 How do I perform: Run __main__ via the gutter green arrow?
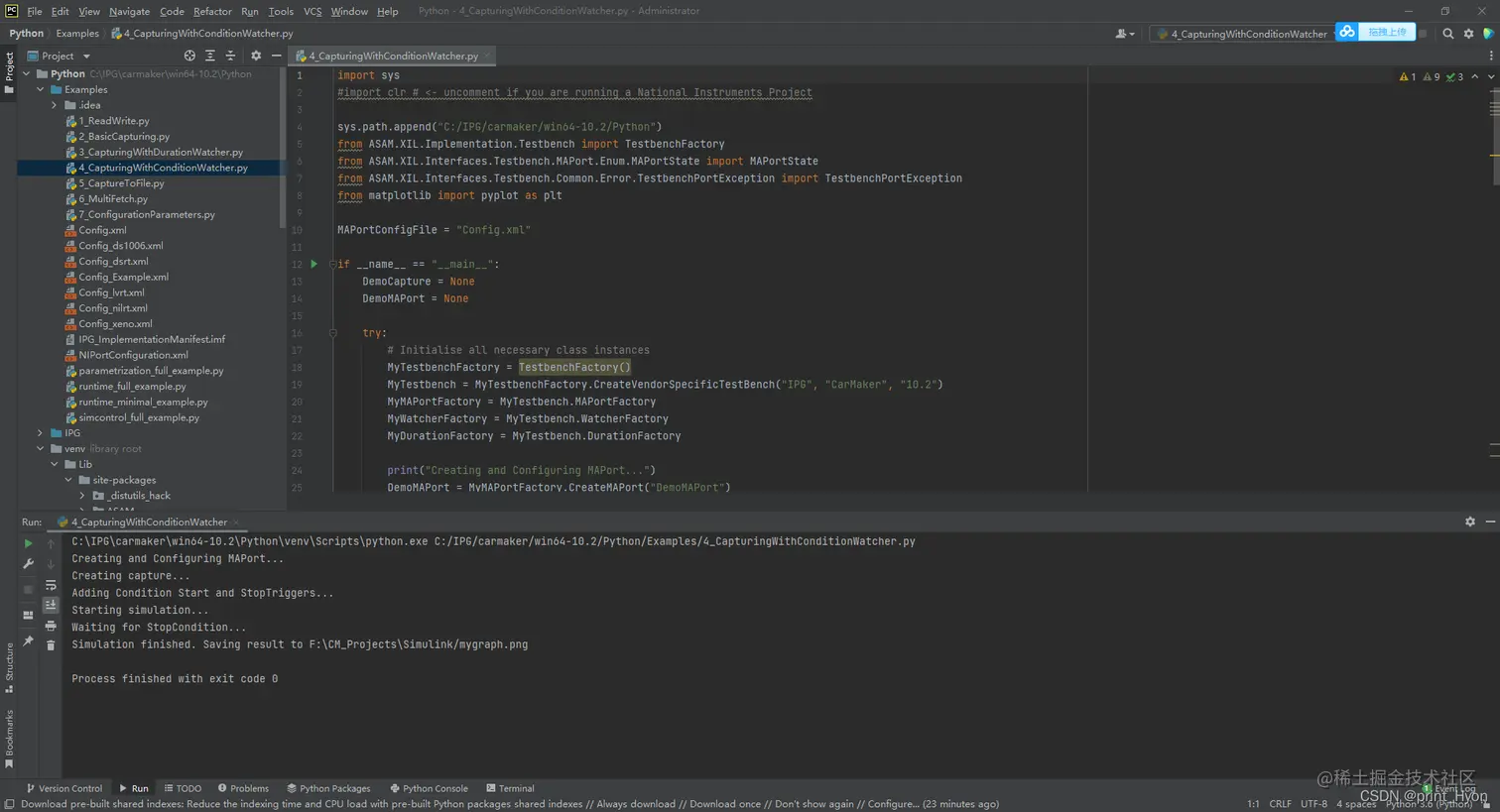coord(313,264)
